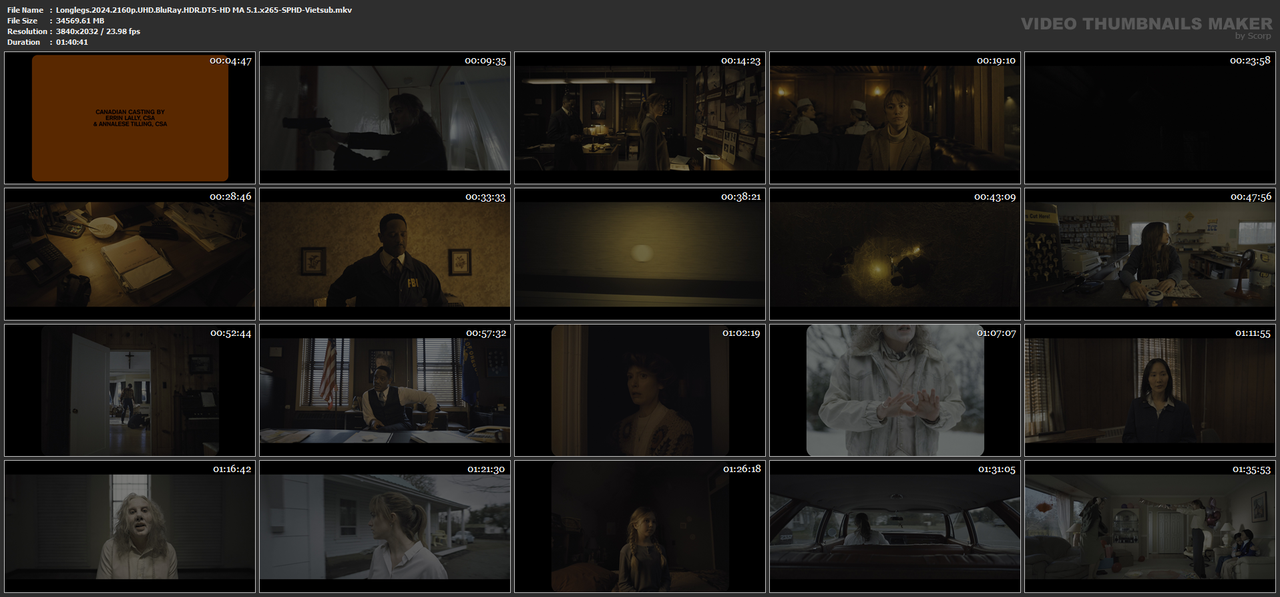Select the dark thumbnail at 00:23:58
The height and width of the screenshot is (597, 1280).
(1150, 118)
